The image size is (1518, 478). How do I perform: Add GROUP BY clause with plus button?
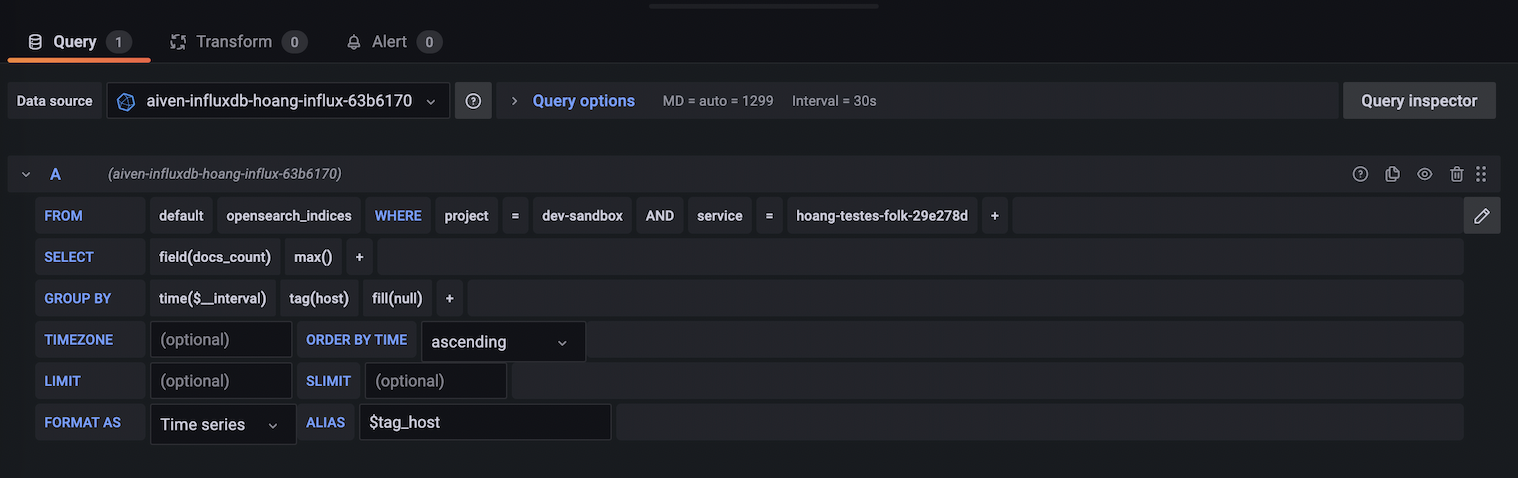point(449,298)
